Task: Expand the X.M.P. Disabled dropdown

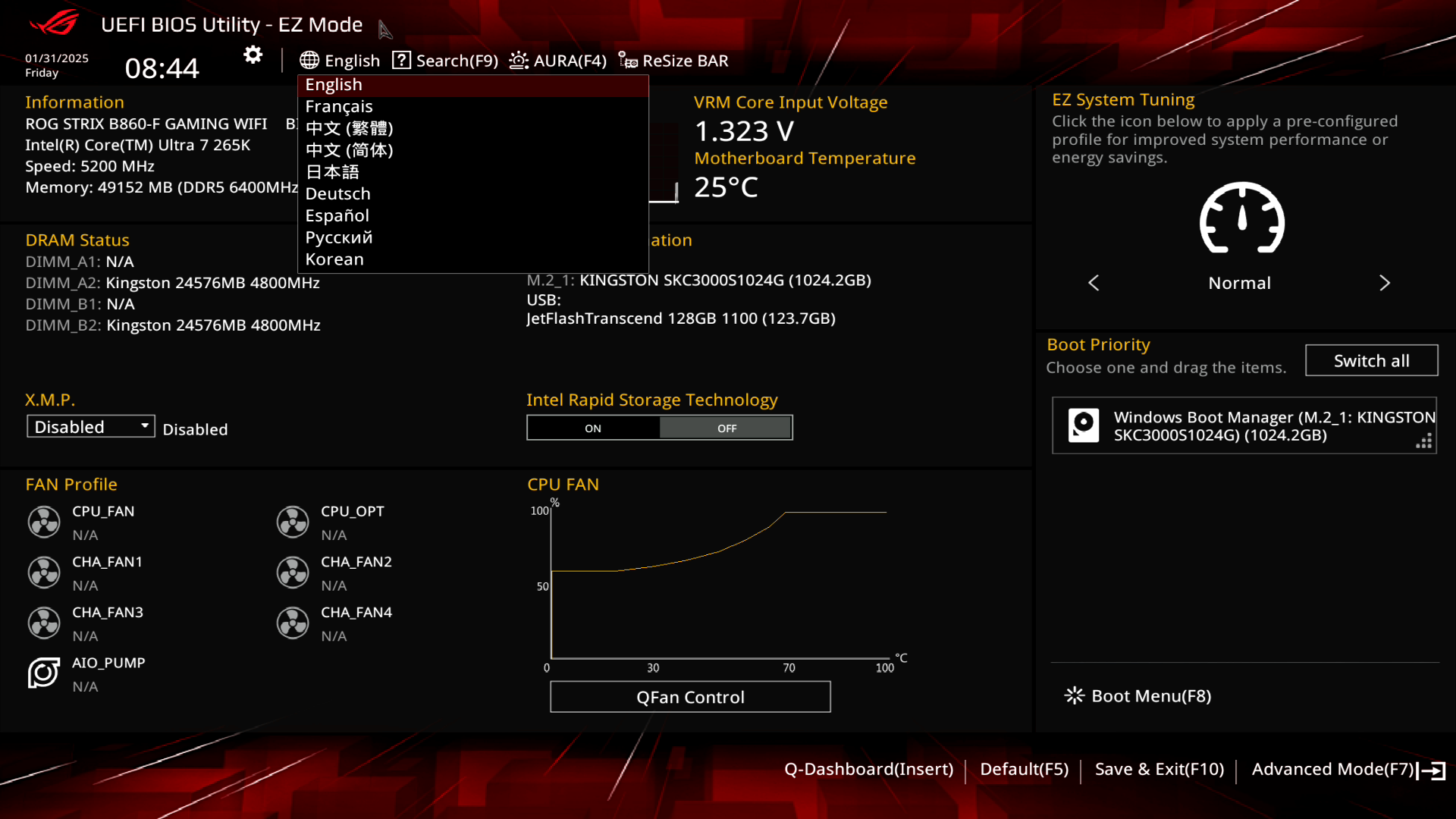Action: [x=91, y=427]
